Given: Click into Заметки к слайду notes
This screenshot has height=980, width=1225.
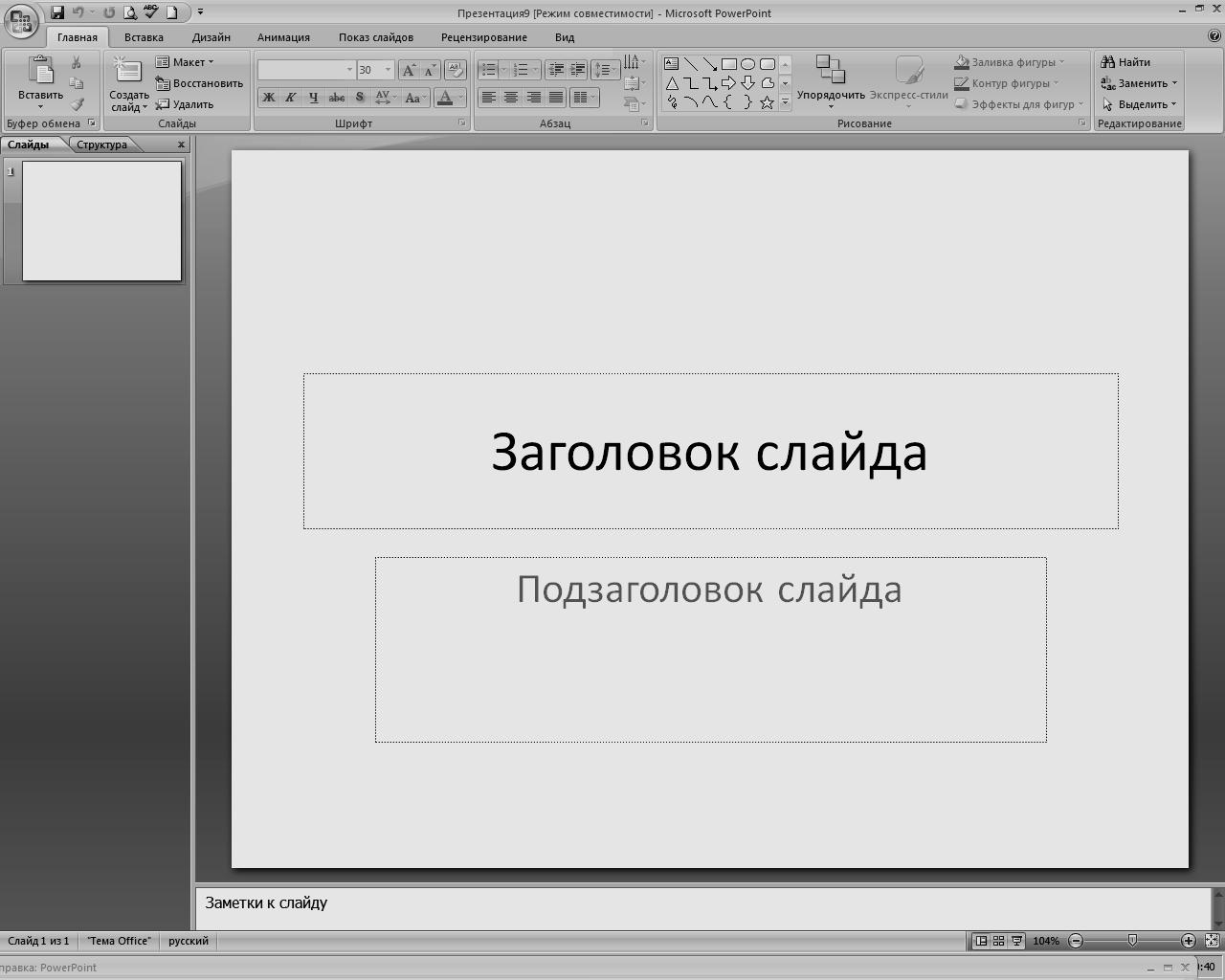Looking at the screenshot, I should click(x=703, y=908).
